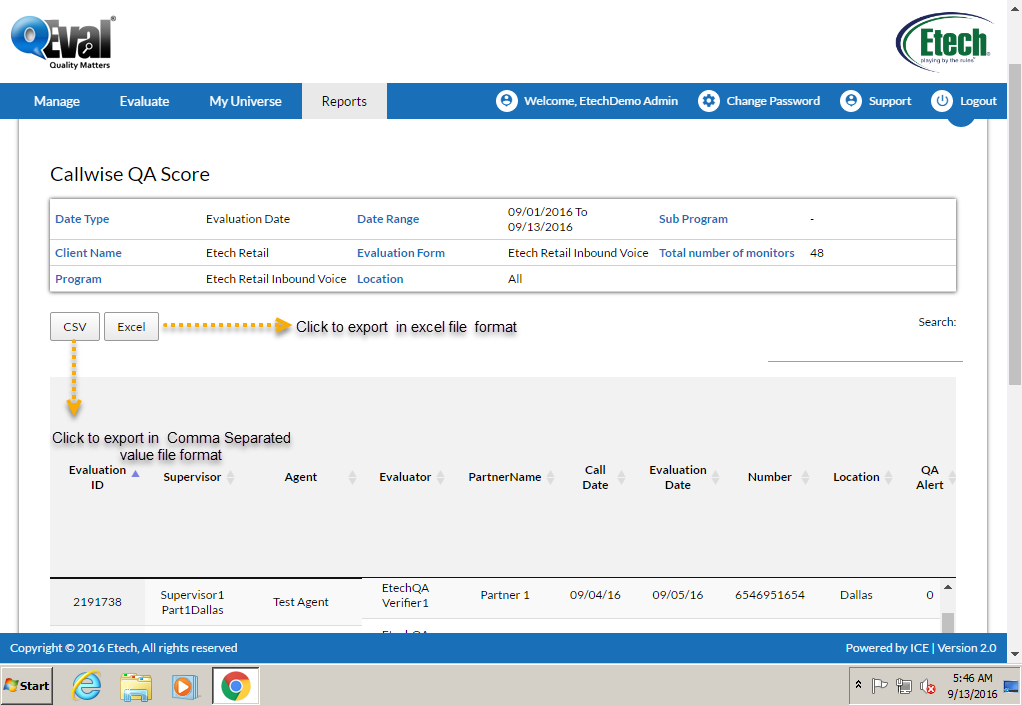This screenshot has width=1022, height=706.
Task: Click the network tray icon
Action: pos(903,686)
